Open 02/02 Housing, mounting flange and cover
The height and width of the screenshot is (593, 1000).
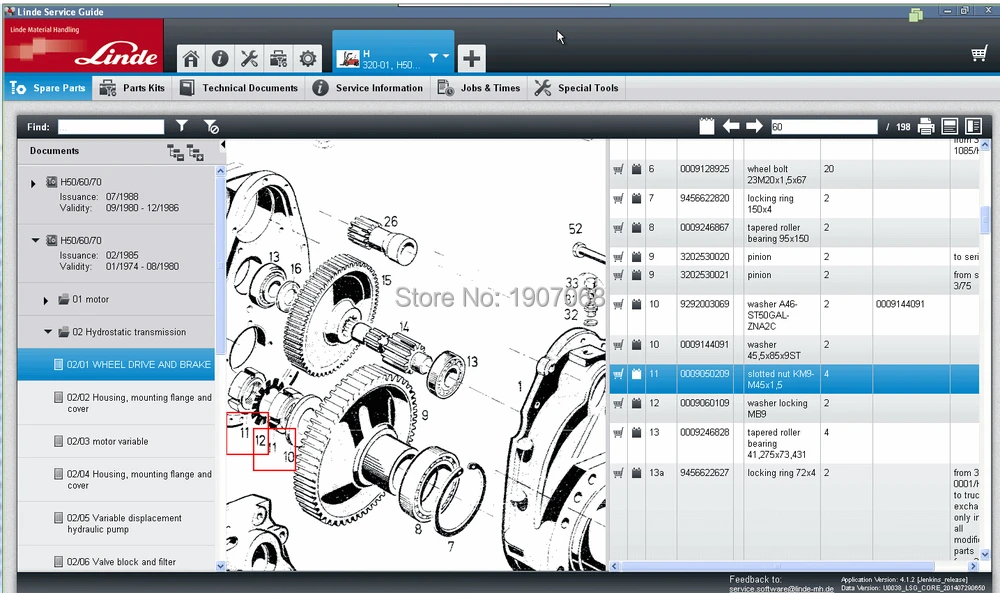(116, 403)
